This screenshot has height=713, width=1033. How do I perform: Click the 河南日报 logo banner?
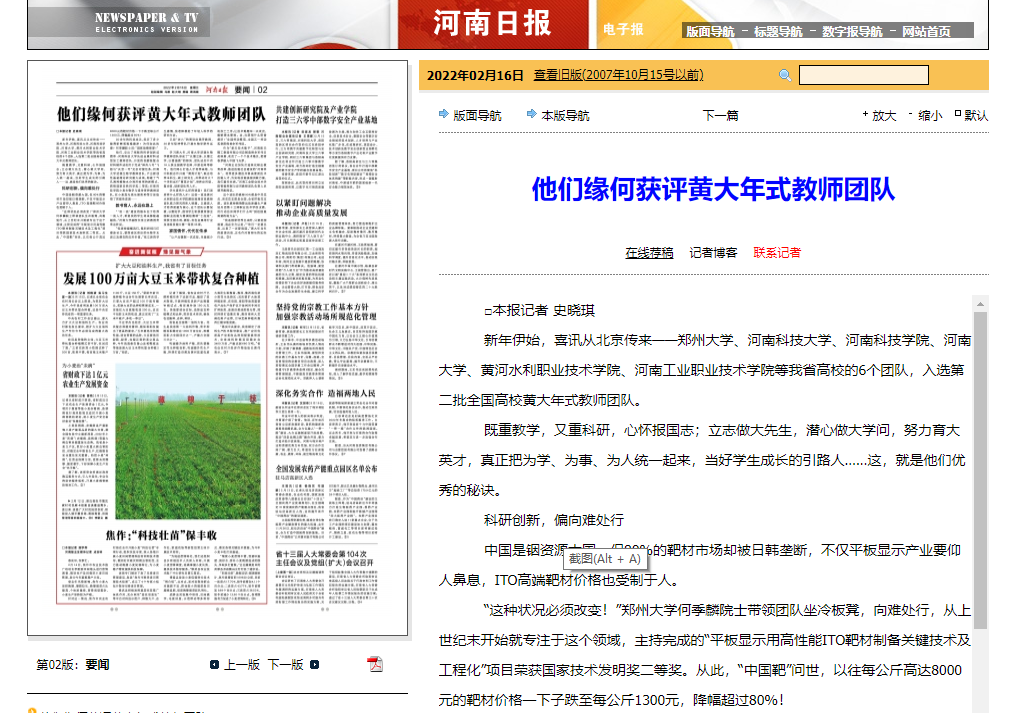(492, 24)
